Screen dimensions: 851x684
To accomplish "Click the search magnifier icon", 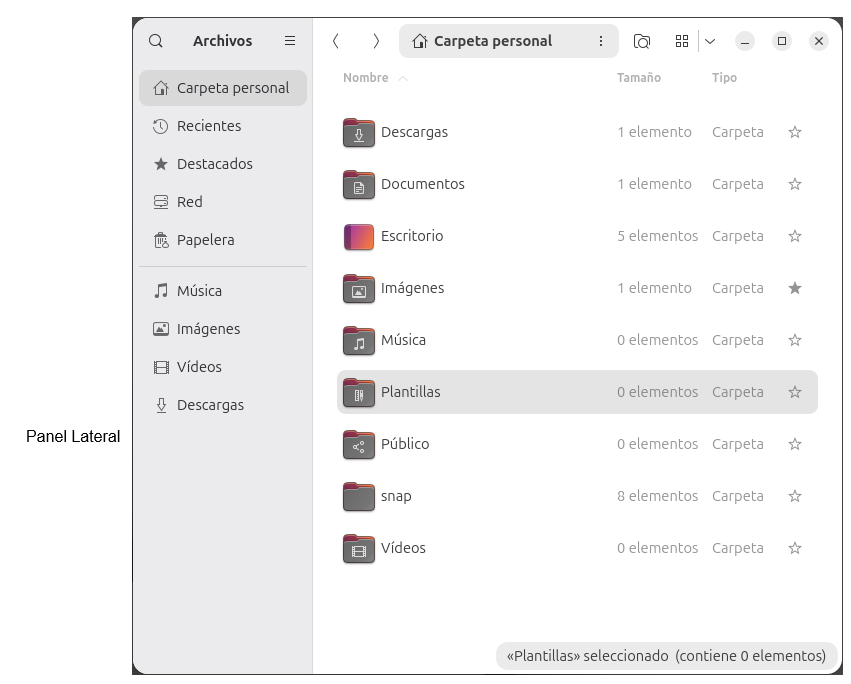I will [156, 41].
